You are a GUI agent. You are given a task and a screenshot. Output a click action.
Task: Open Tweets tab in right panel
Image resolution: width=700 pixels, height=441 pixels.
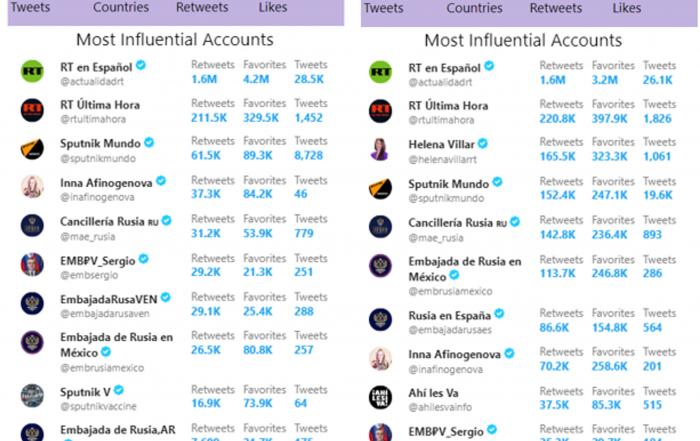pyautogui.click(x=383, y=8)
